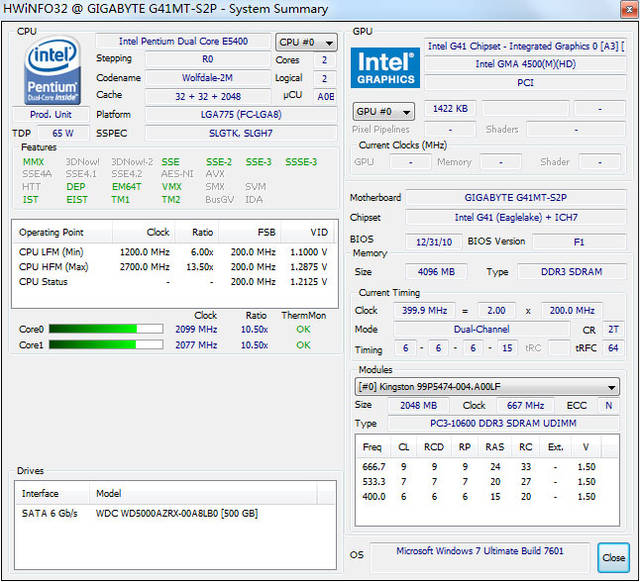Click the Freq column header in modules table
This screenshot has height=582, width=640.
[x=372, y=447]
